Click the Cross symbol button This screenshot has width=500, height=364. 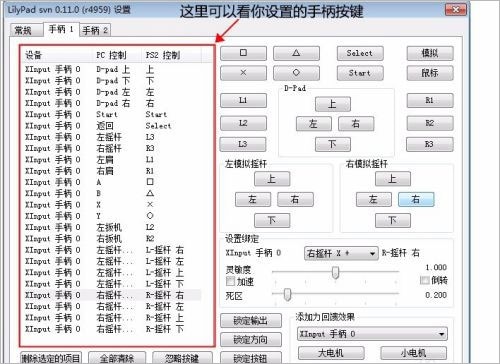[x=243, y=73]
